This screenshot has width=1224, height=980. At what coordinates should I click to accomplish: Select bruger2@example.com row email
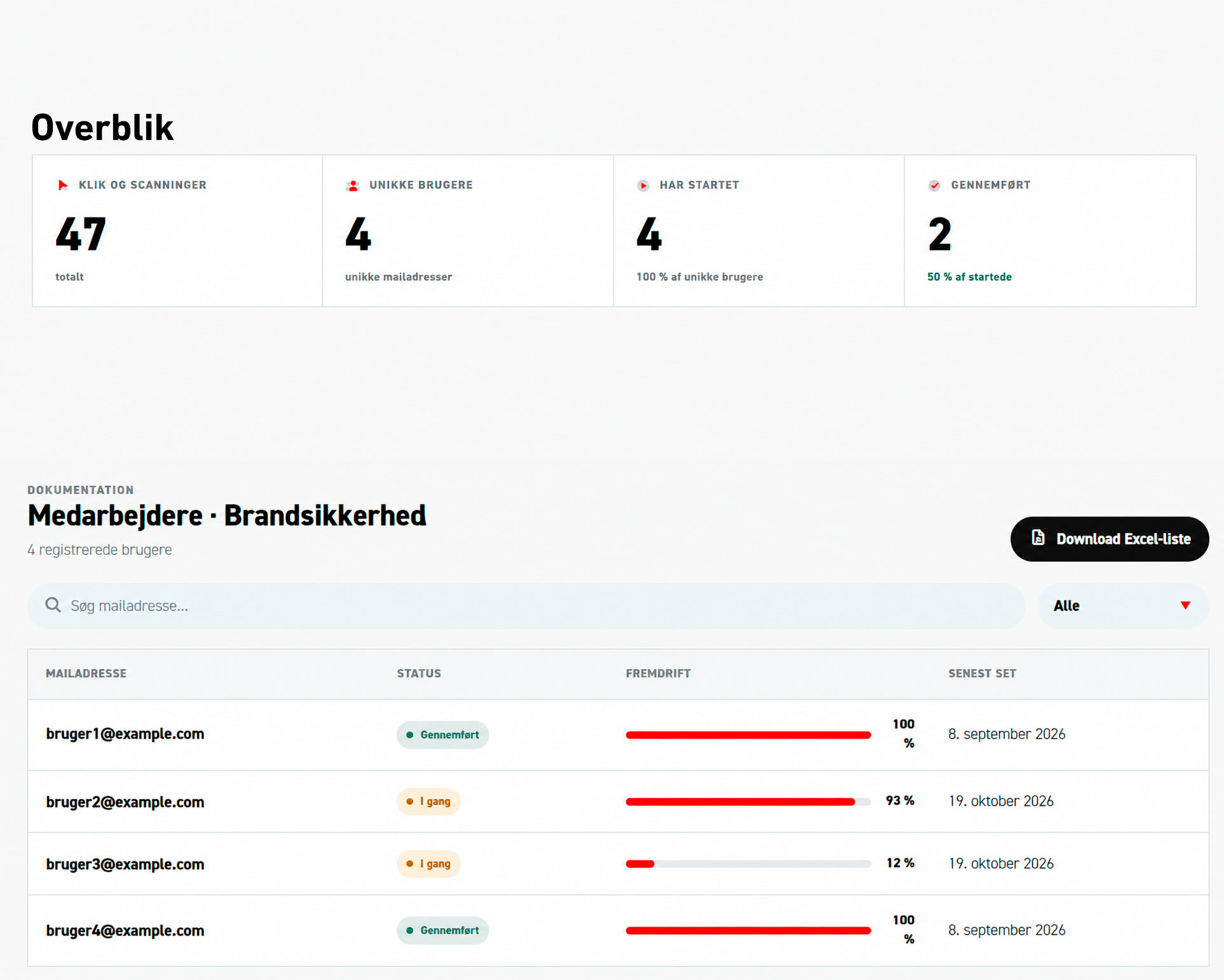coord(125,802)
